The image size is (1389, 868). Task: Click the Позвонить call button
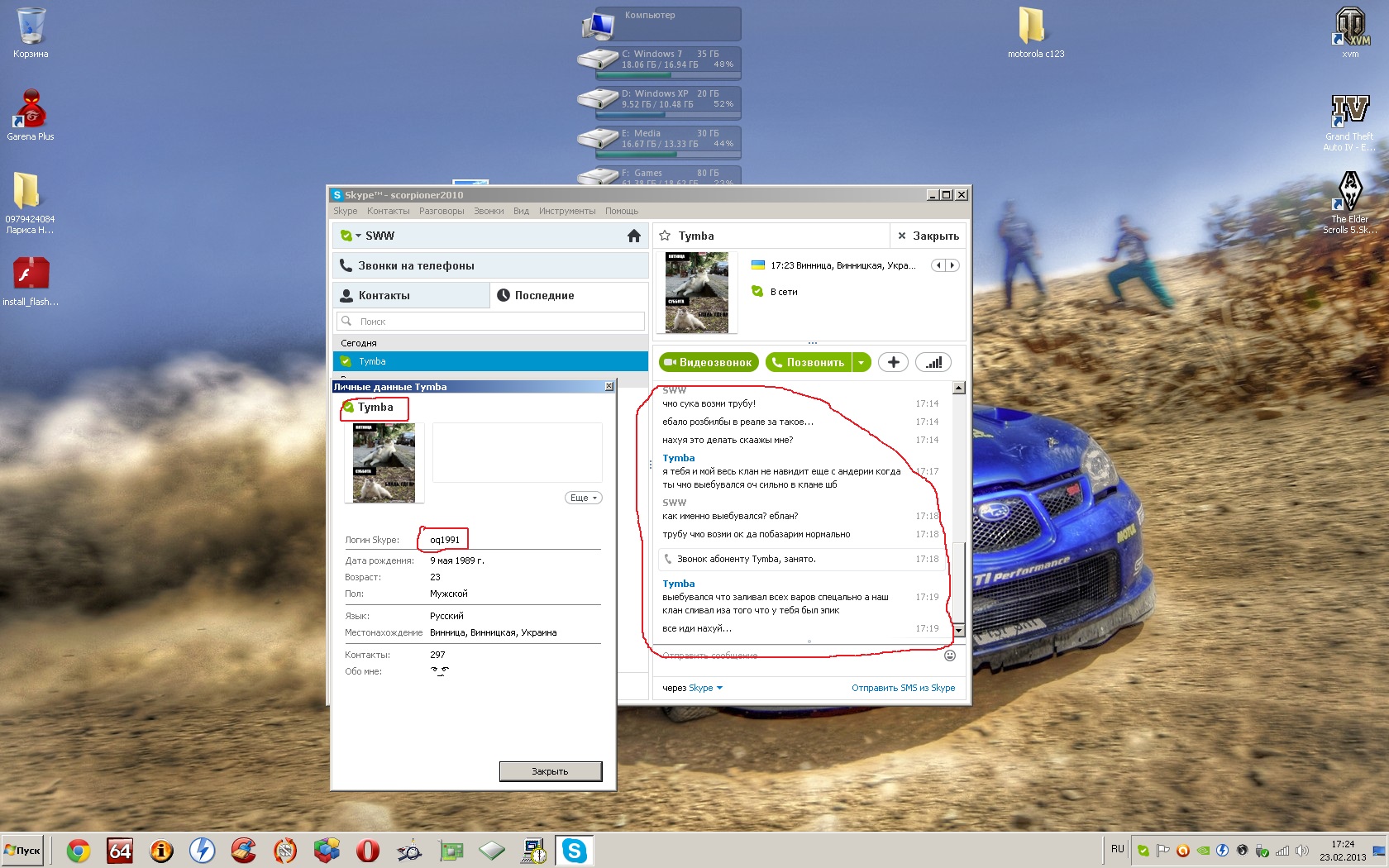(x=808, y=362)
